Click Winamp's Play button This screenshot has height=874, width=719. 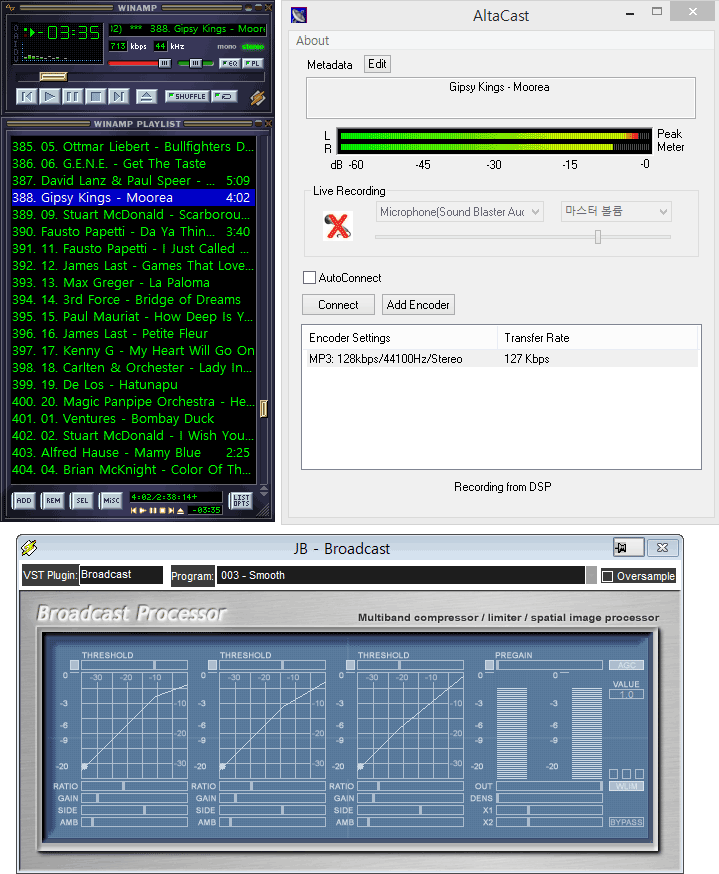click(x=49, y=97)
